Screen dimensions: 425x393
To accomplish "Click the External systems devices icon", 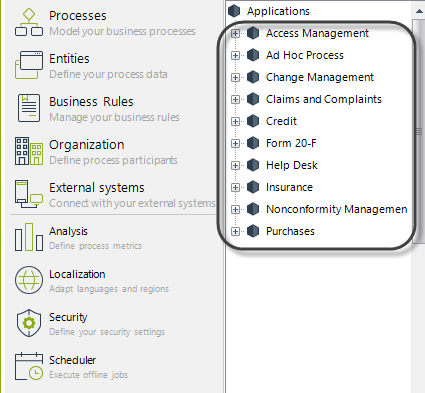I will [29, 194].
